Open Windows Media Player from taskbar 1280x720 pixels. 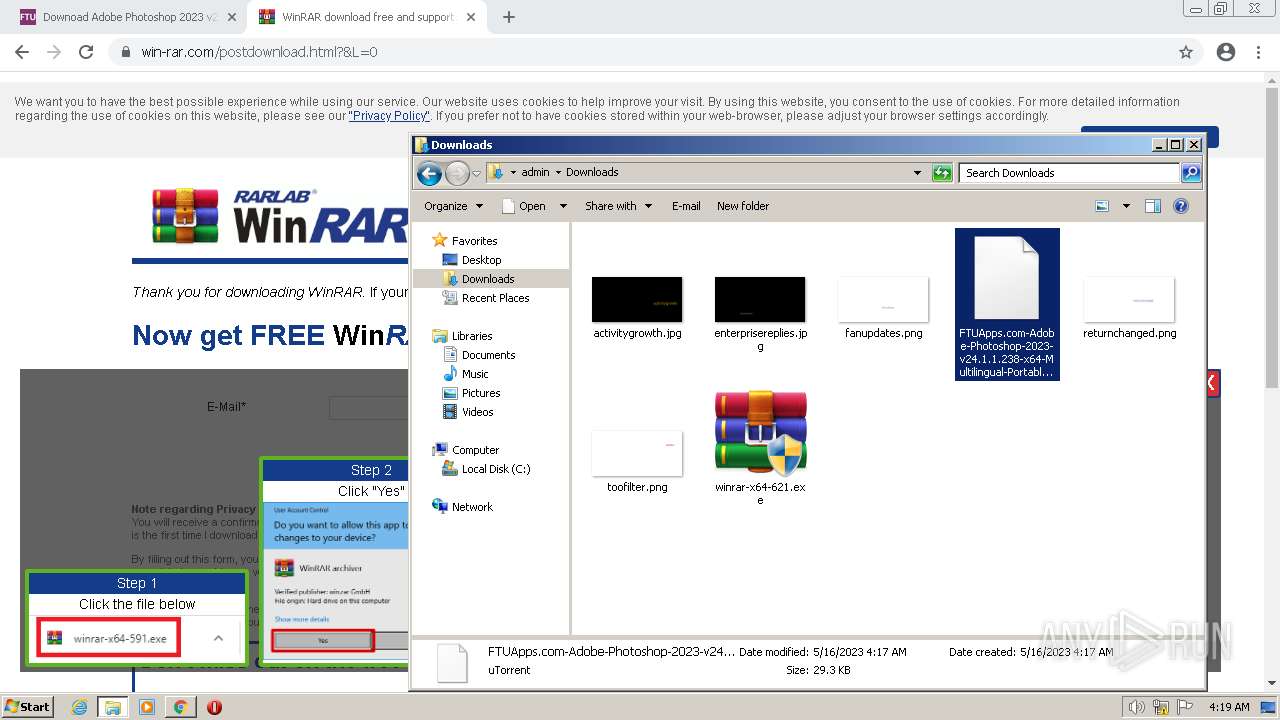point(146,707)
